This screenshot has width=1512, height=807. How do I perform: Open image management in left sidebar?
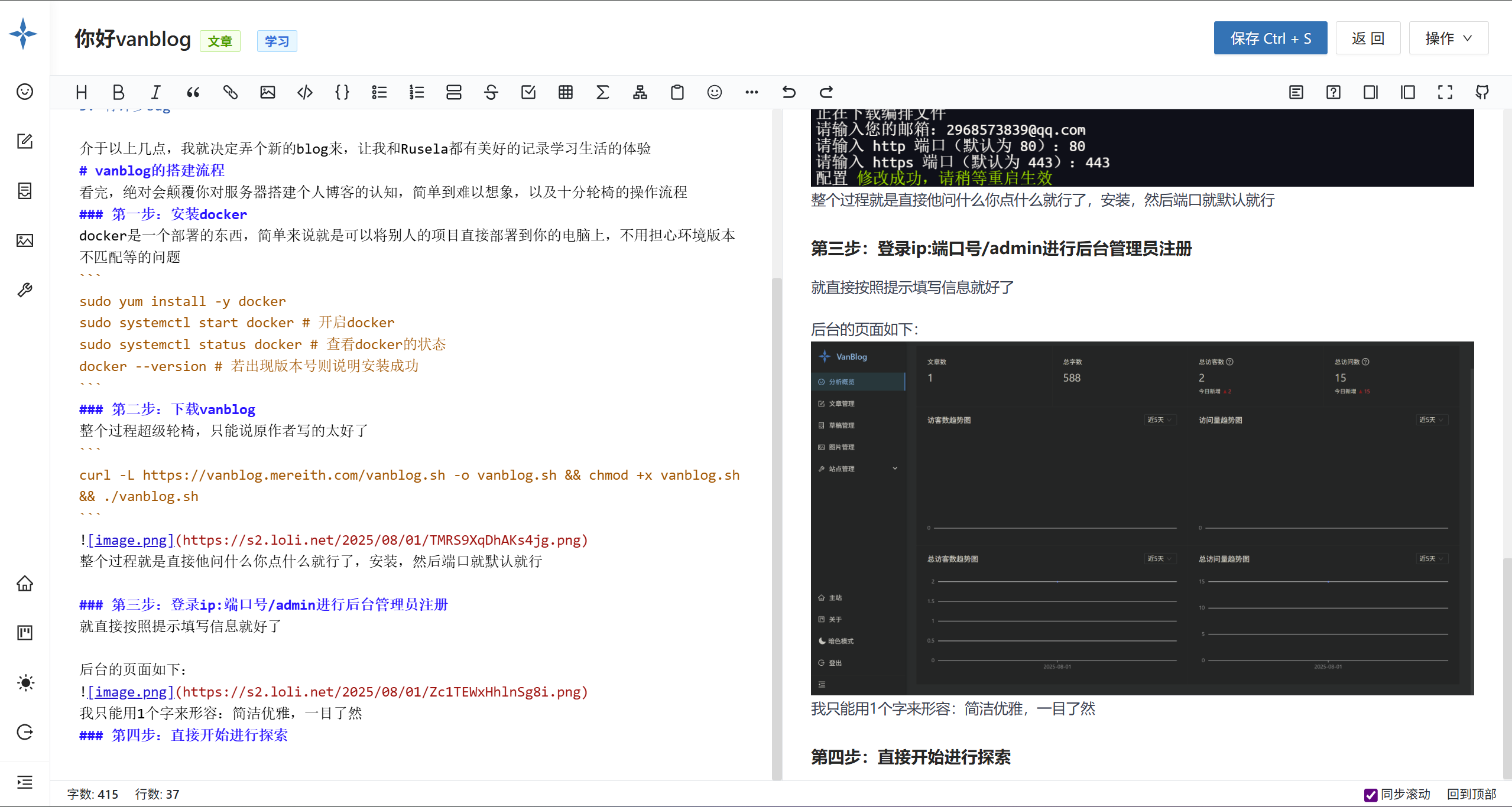point(25,240)
